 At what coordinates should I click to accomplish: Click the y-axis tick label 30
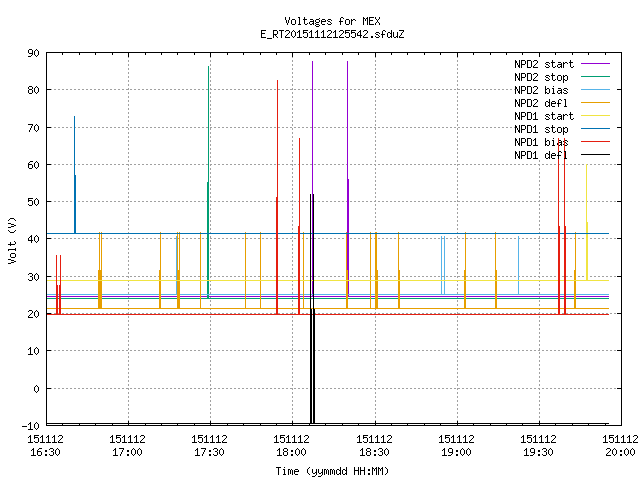[x=33, y=277]
